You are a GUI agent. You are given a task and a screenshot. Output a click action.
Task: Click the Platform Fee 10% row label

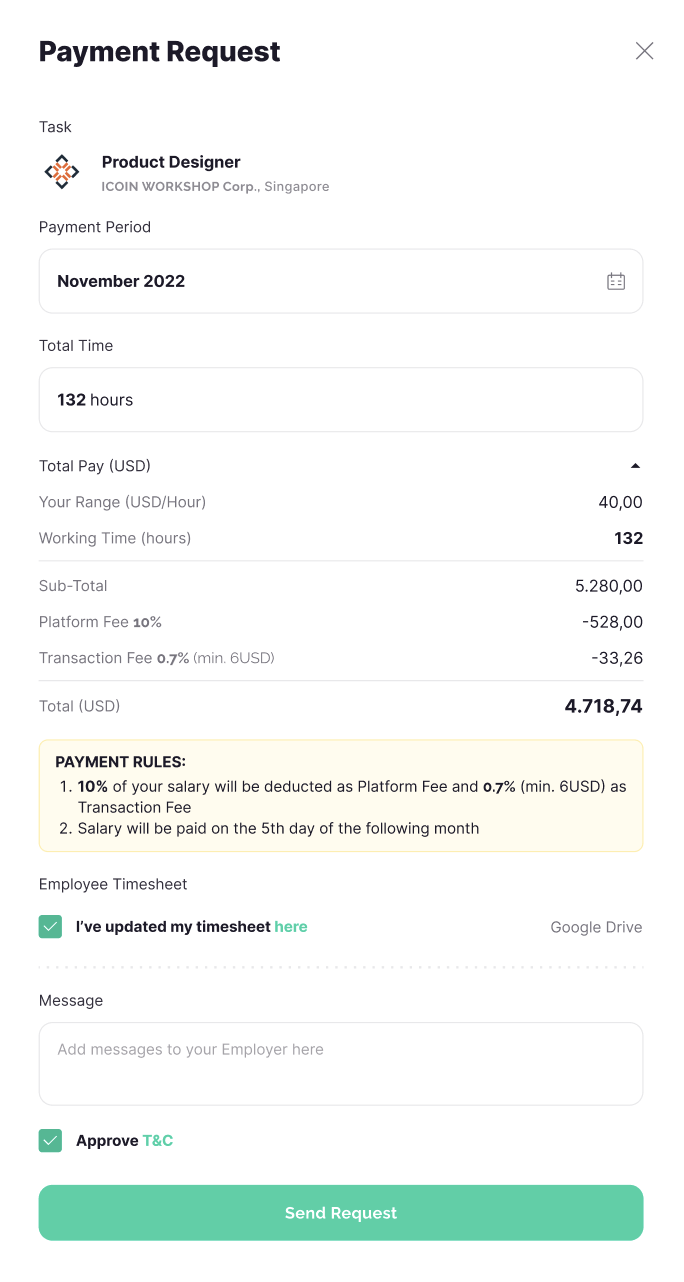[100, 622]
